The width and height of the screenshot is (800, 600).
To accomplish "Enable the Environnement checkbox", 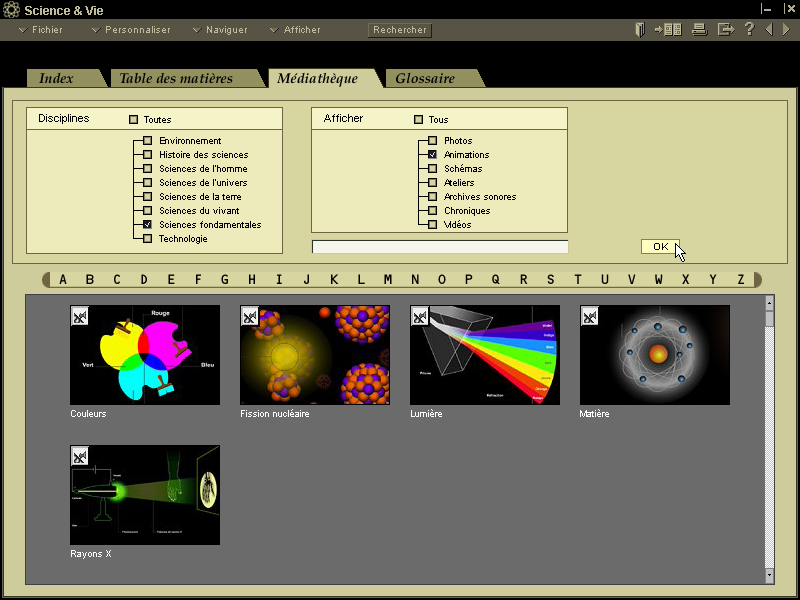I will coord(147,140).
